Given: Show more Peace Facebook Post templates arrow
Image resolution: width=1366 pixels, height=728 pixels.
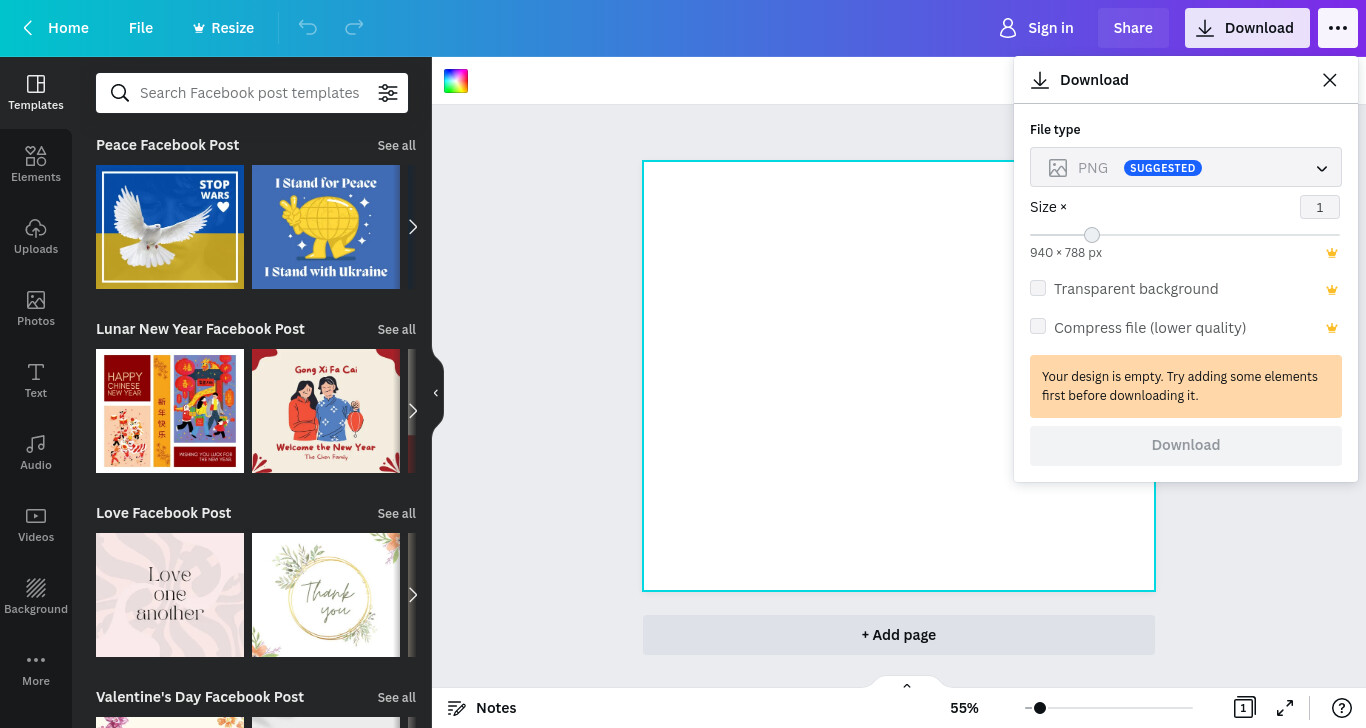Looking at the screenshot, I should tap(412, 227).
